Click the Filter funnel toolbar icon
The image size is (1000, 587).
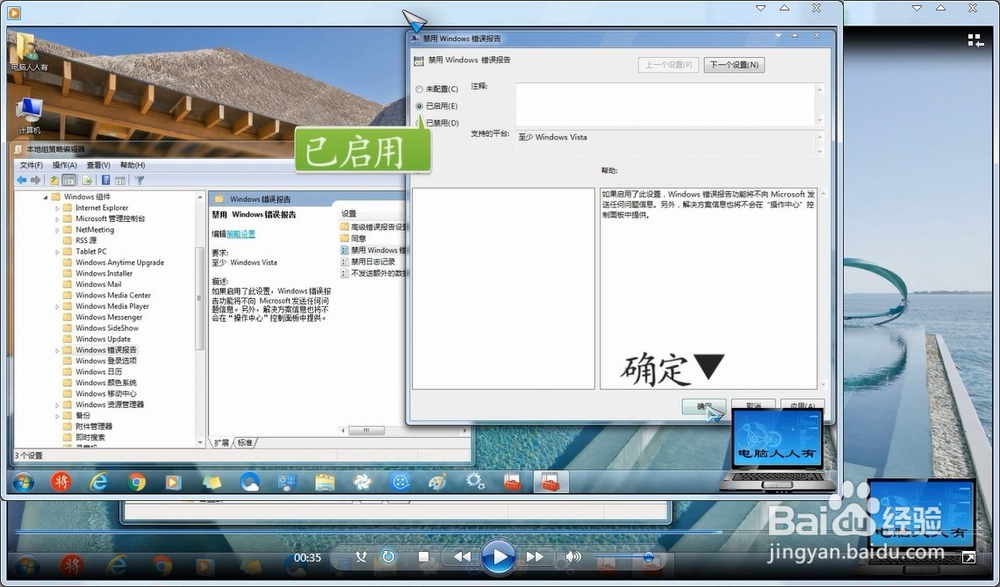tap(140, 181)
